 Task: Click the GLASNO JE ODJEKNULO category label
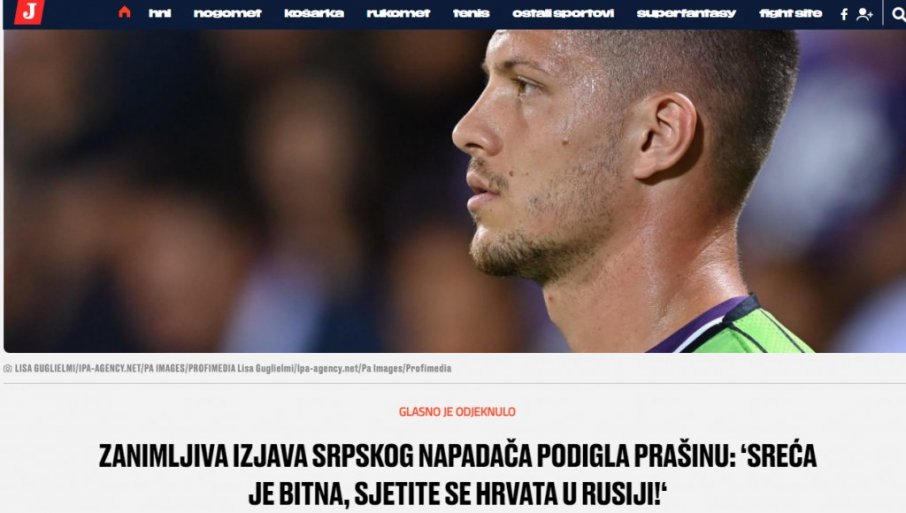click(457, 412)
